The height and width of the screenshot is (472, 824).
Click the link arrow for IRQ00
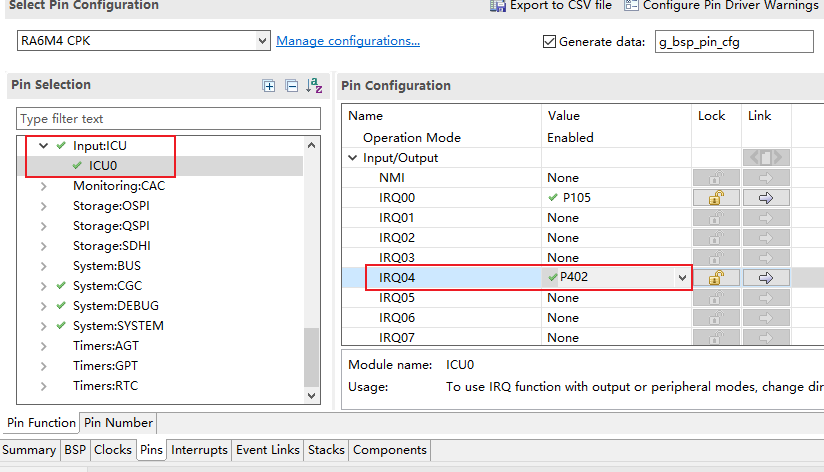pyautogui.click(x=766, y=198)
